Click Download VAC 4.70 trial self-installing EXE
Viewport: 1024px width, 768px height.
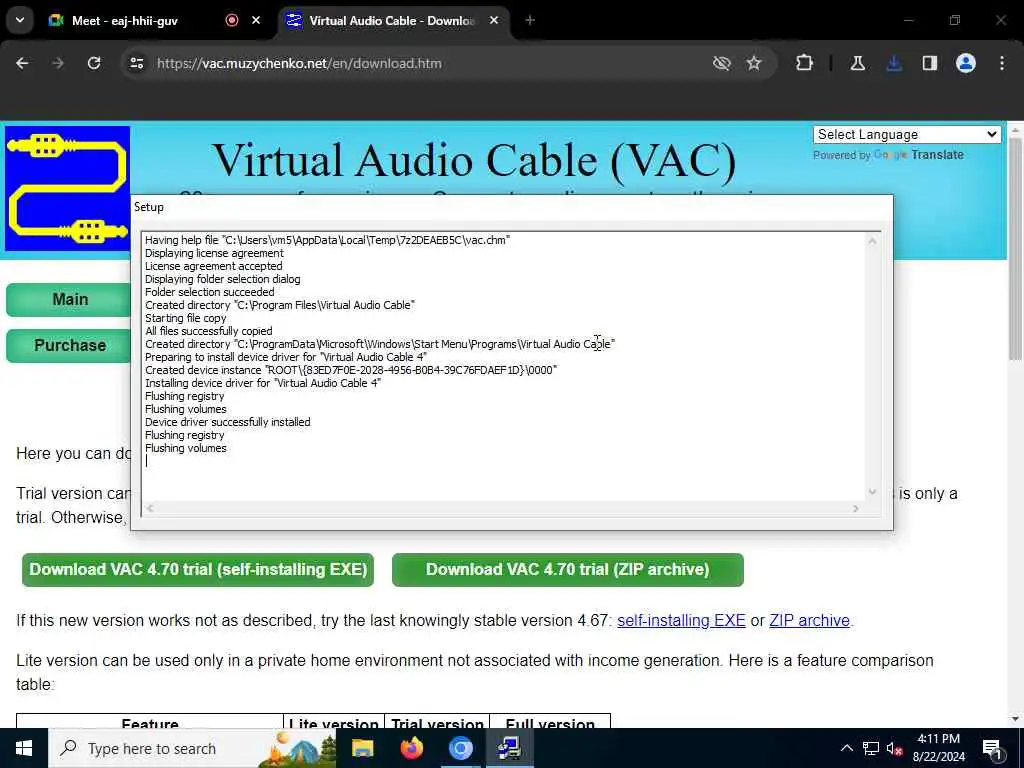click(198, 569)
